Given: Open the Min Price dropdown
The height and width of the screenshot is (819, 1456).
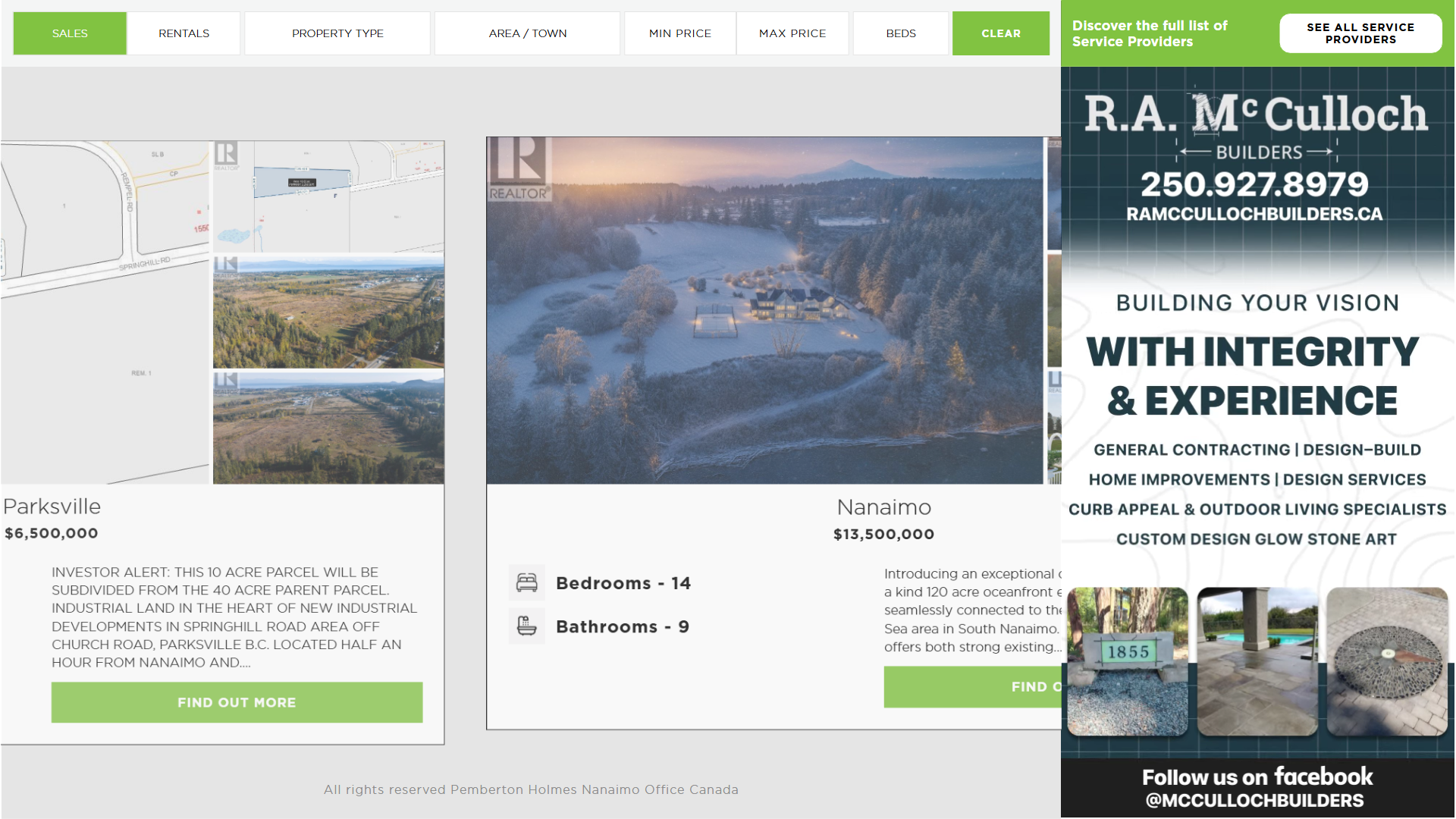Looking at the screenshot, I should coord(679,33).
